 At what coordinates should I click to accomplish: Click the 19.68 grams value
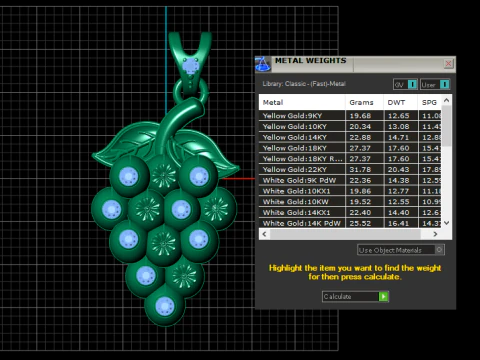tap(360, 116)
